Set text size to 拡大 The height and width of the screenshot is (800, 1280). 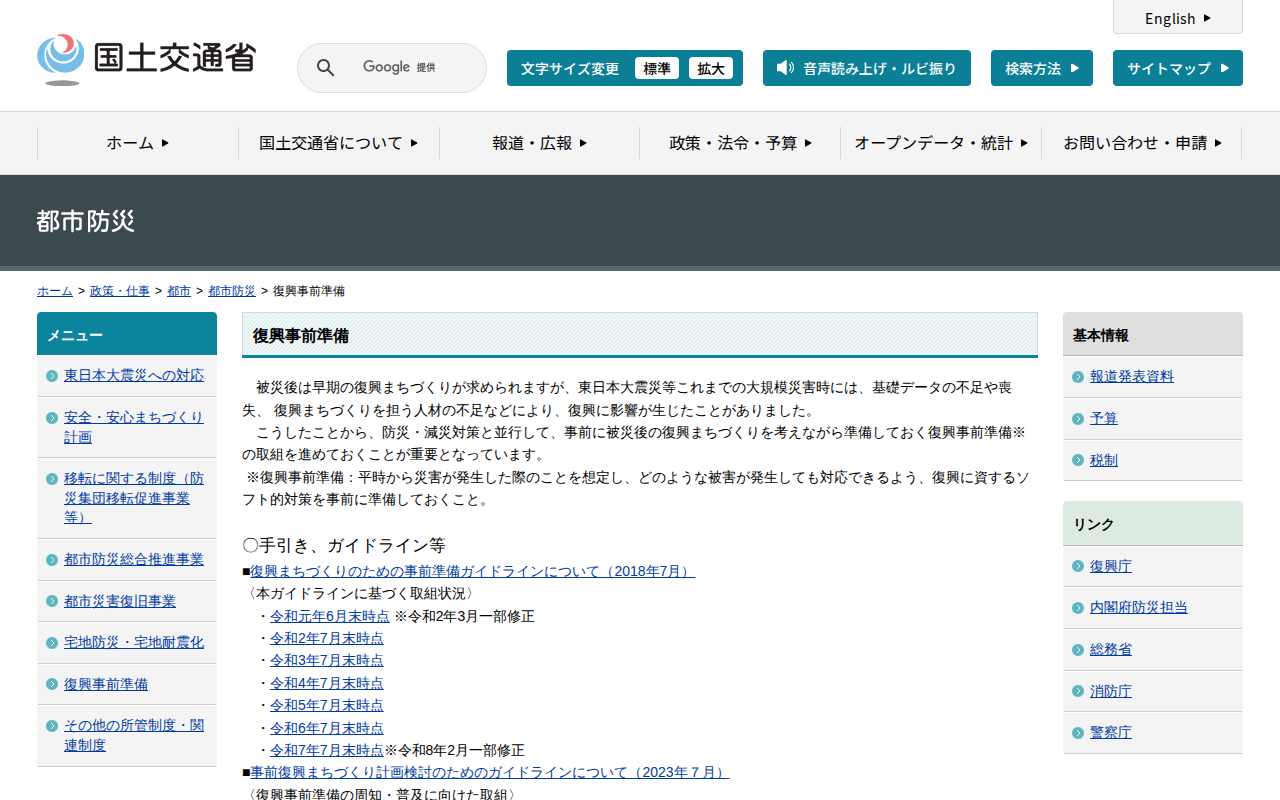(x=711, y=68)
